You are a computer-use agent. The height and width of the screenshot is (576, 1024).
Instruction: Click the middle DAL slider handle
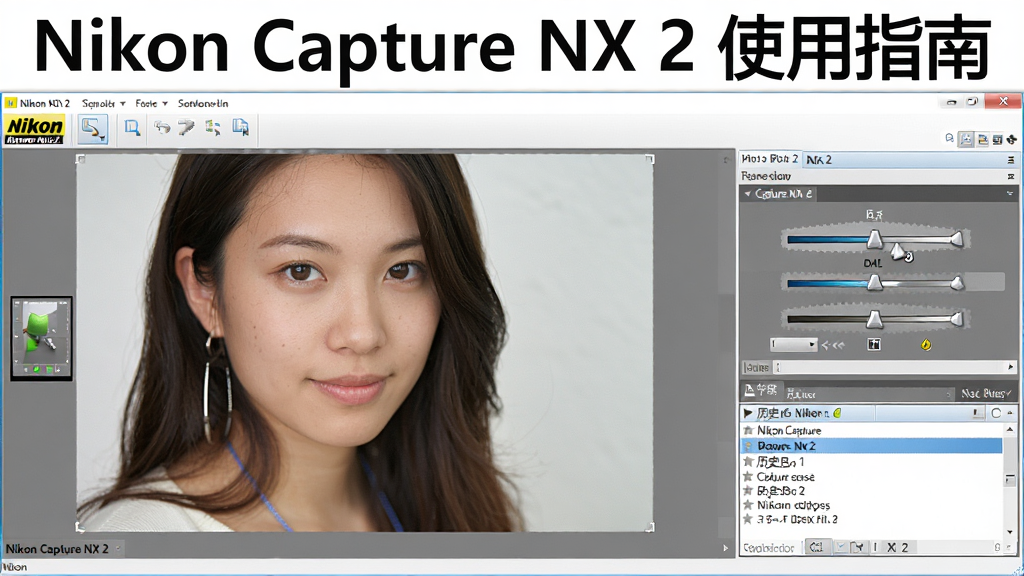click(874, 282)
